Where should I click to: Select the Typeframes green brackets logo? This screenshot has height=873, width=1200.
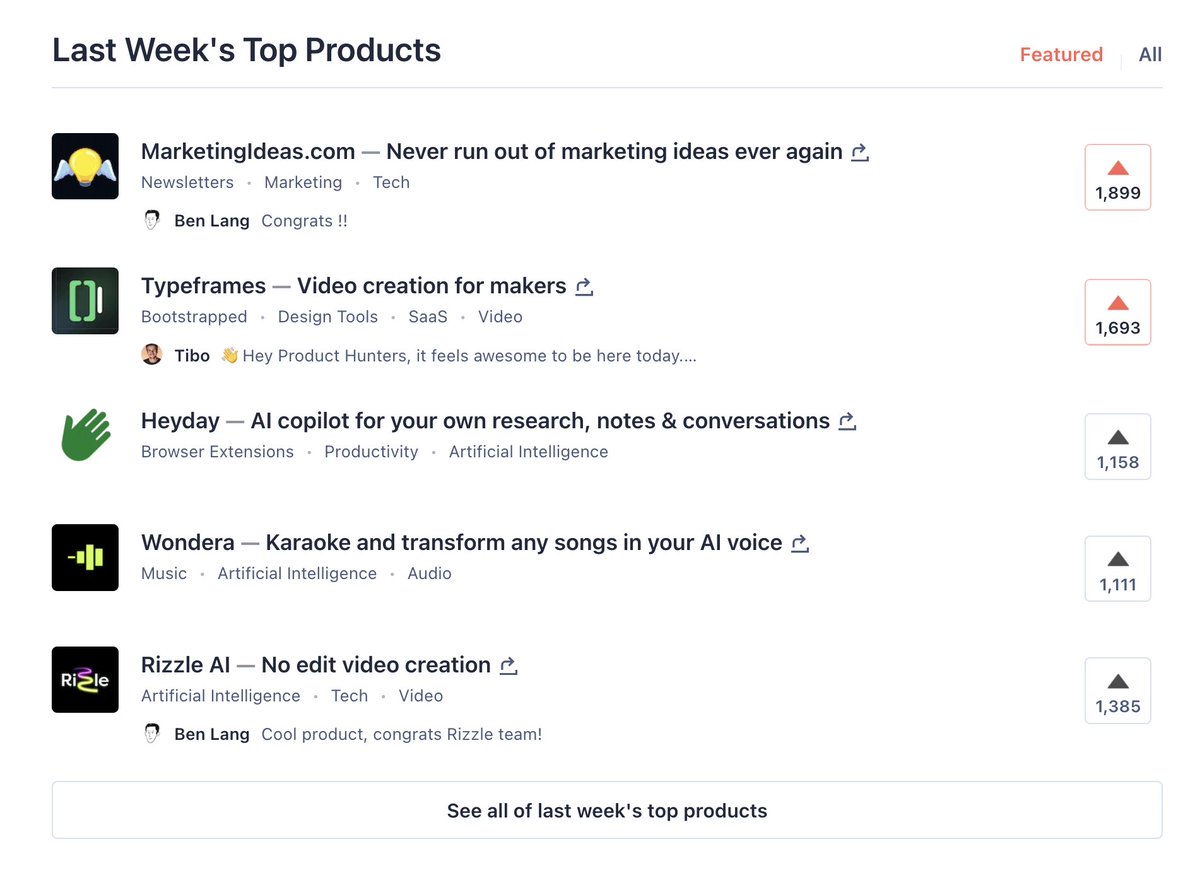[x=85, y=300]
